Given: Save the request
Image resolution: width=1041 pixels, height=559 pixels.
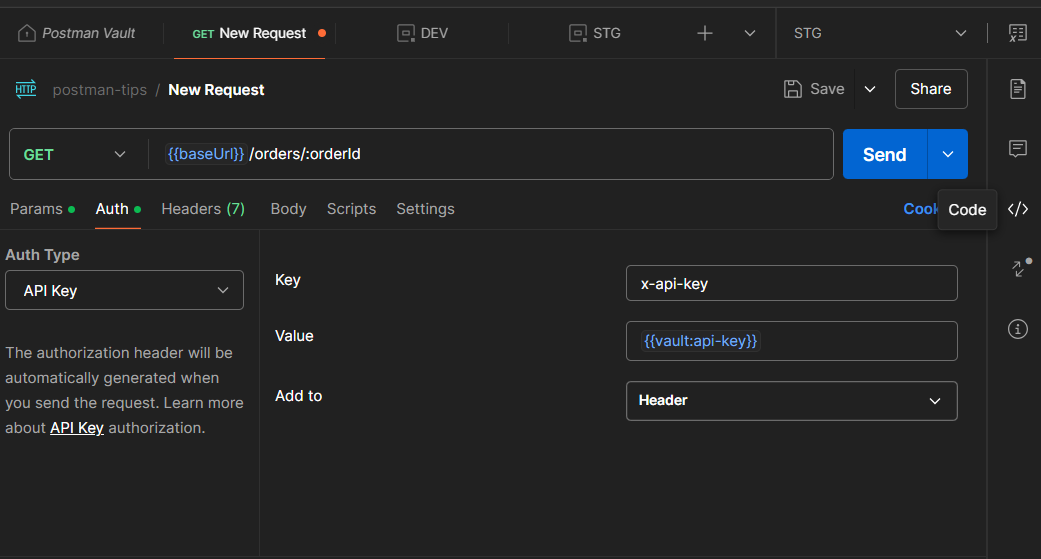Looking at the screenshot, I should tap(815, 89).
